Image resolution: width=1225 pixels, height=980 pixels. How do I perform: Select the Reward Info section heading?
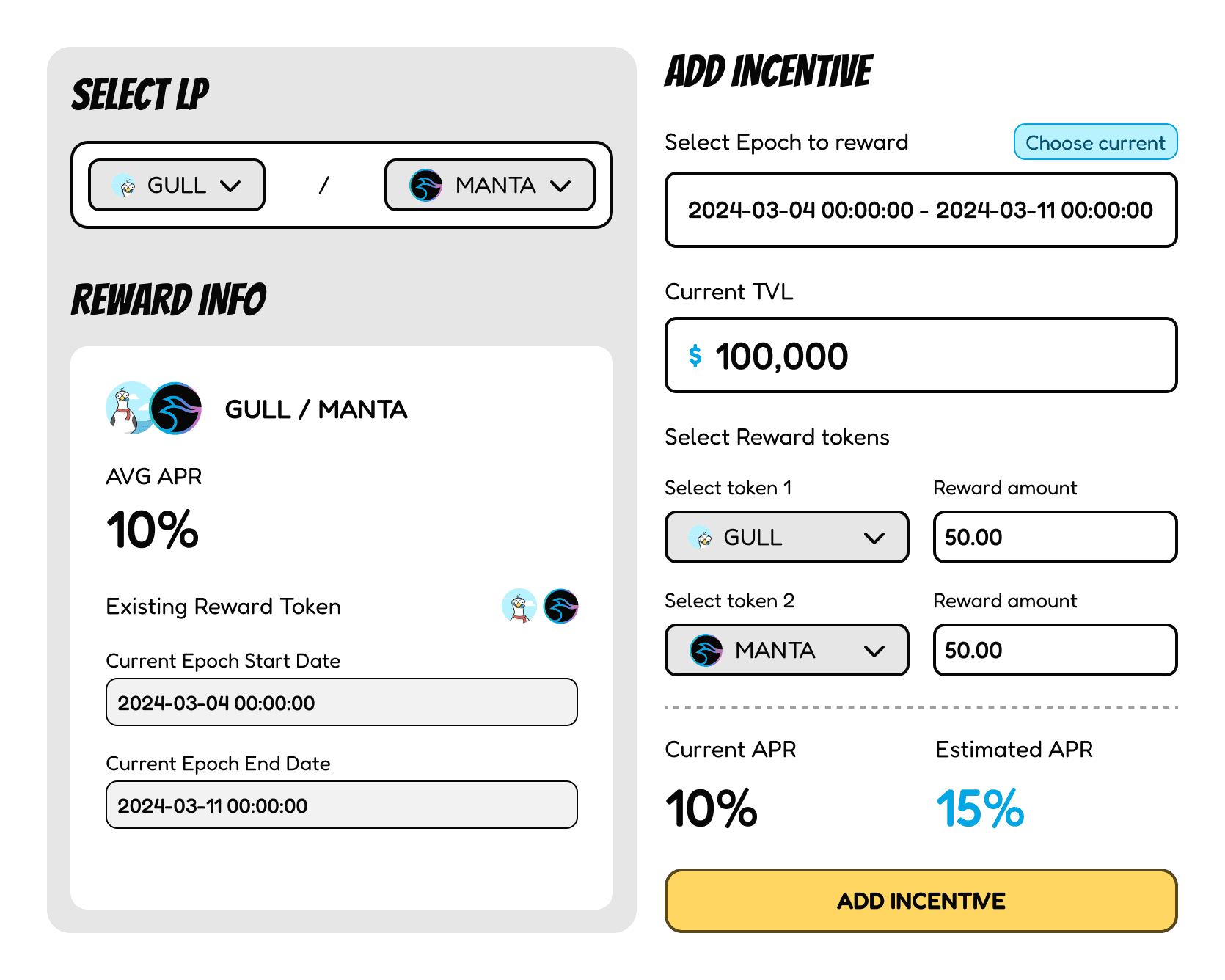coord(168,299)
